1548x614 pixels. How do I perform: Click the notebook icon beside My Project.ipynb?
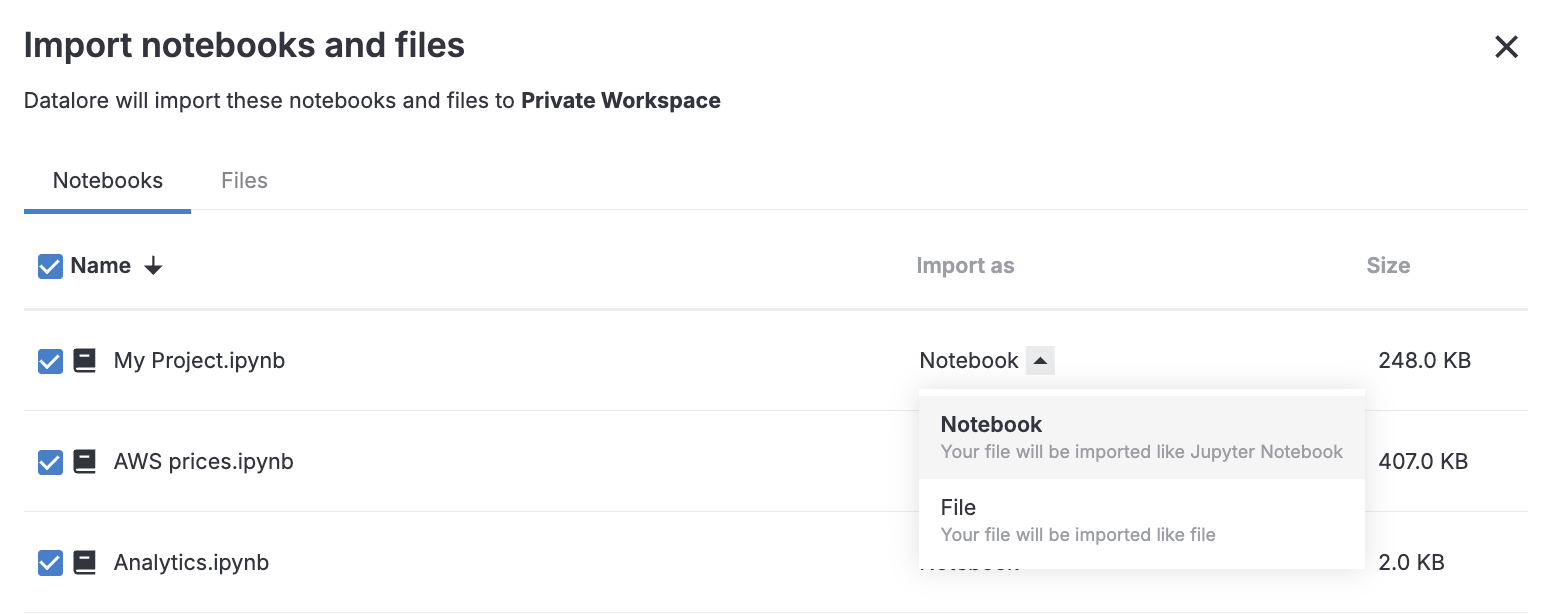85,360
